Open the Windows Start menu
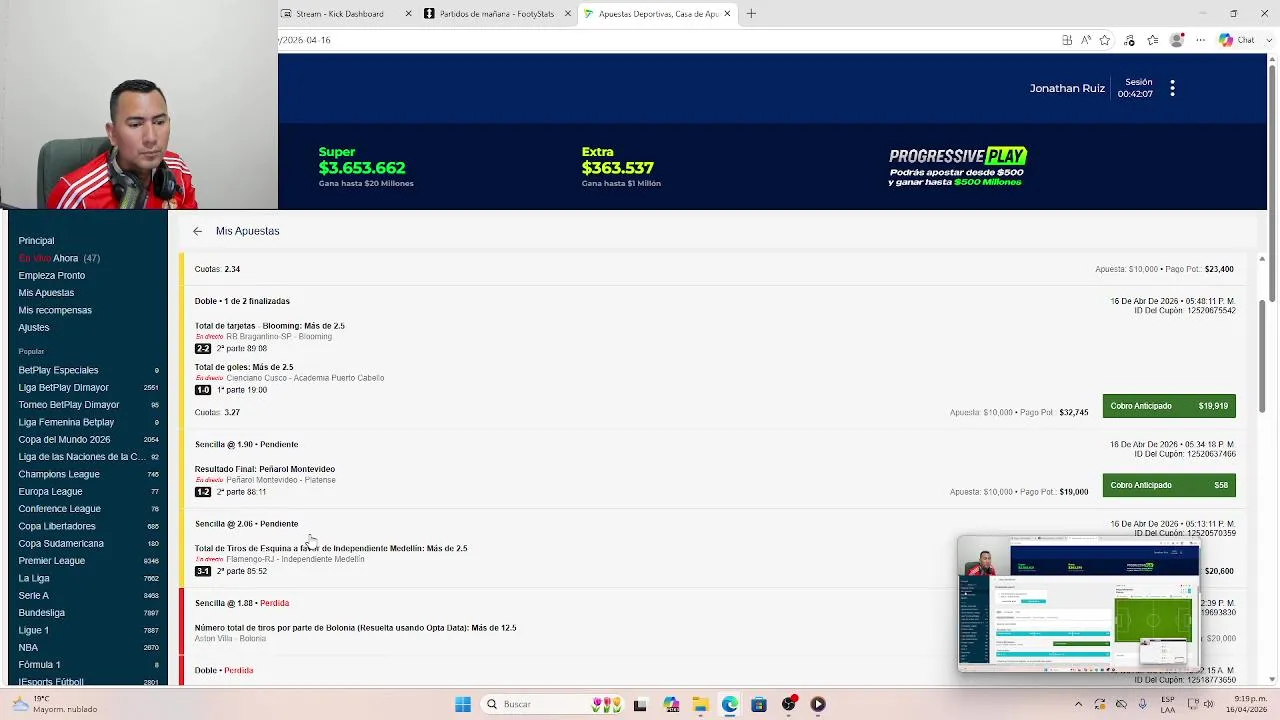Screen dimensions: 1280x720 click(x=463, y=704)
